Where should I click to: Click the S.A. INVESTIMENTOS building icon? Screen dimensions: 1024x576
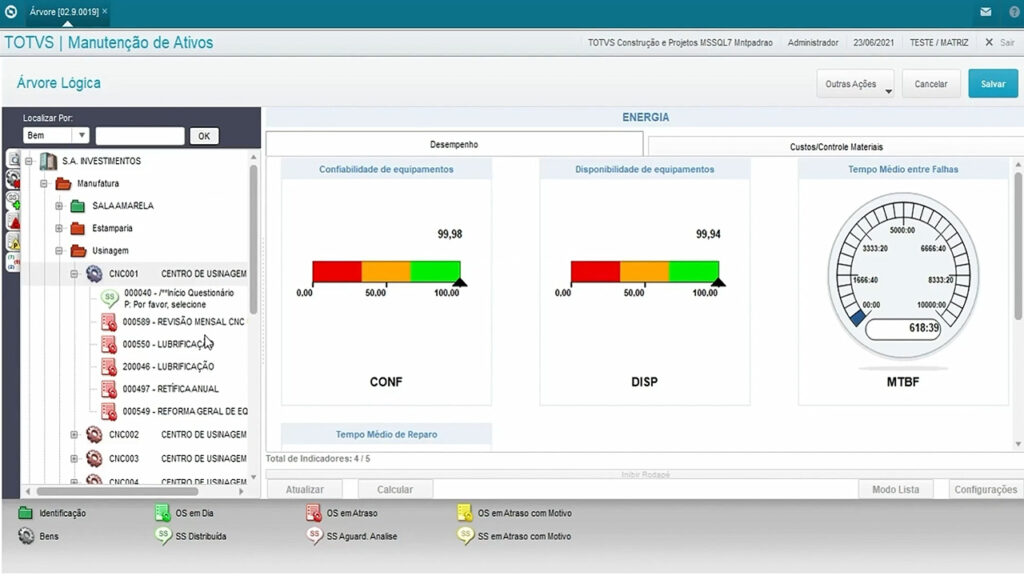(x=48, y=161)
